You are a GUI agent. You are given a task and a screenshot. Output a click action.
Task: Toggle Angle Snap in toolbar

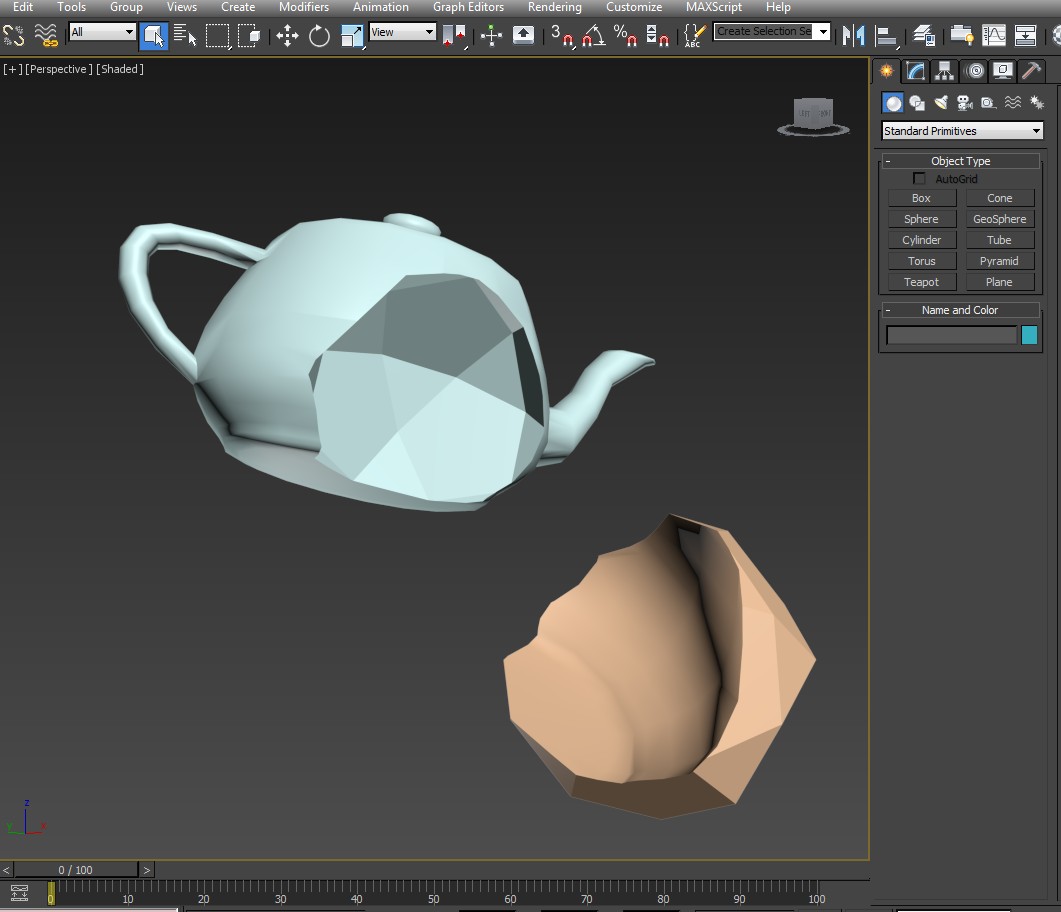[593, 35]
